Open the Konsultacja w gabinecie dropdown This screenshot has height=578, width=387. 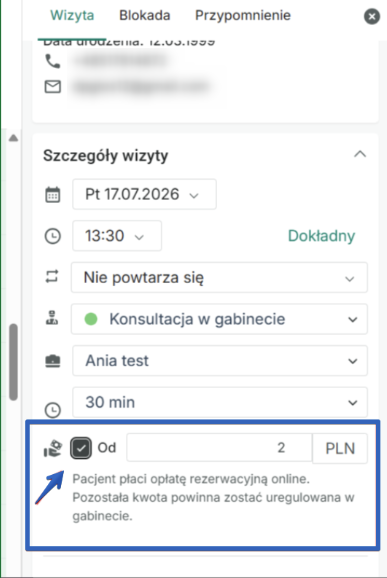click(x=219, y=319)
